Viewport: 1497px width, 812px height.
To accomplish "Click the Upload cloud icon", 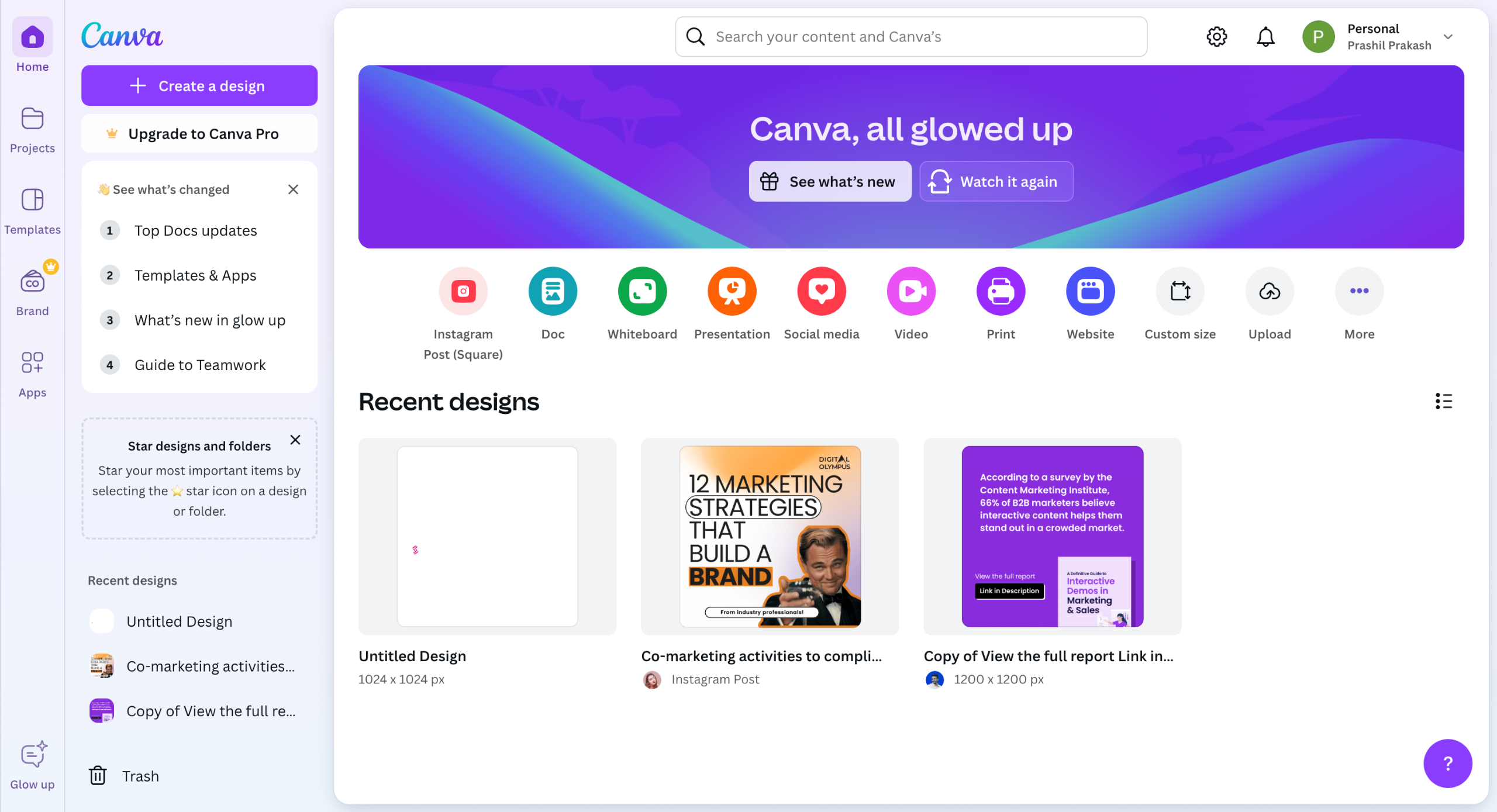I will pyautogui.click(x=1270, y=291).
